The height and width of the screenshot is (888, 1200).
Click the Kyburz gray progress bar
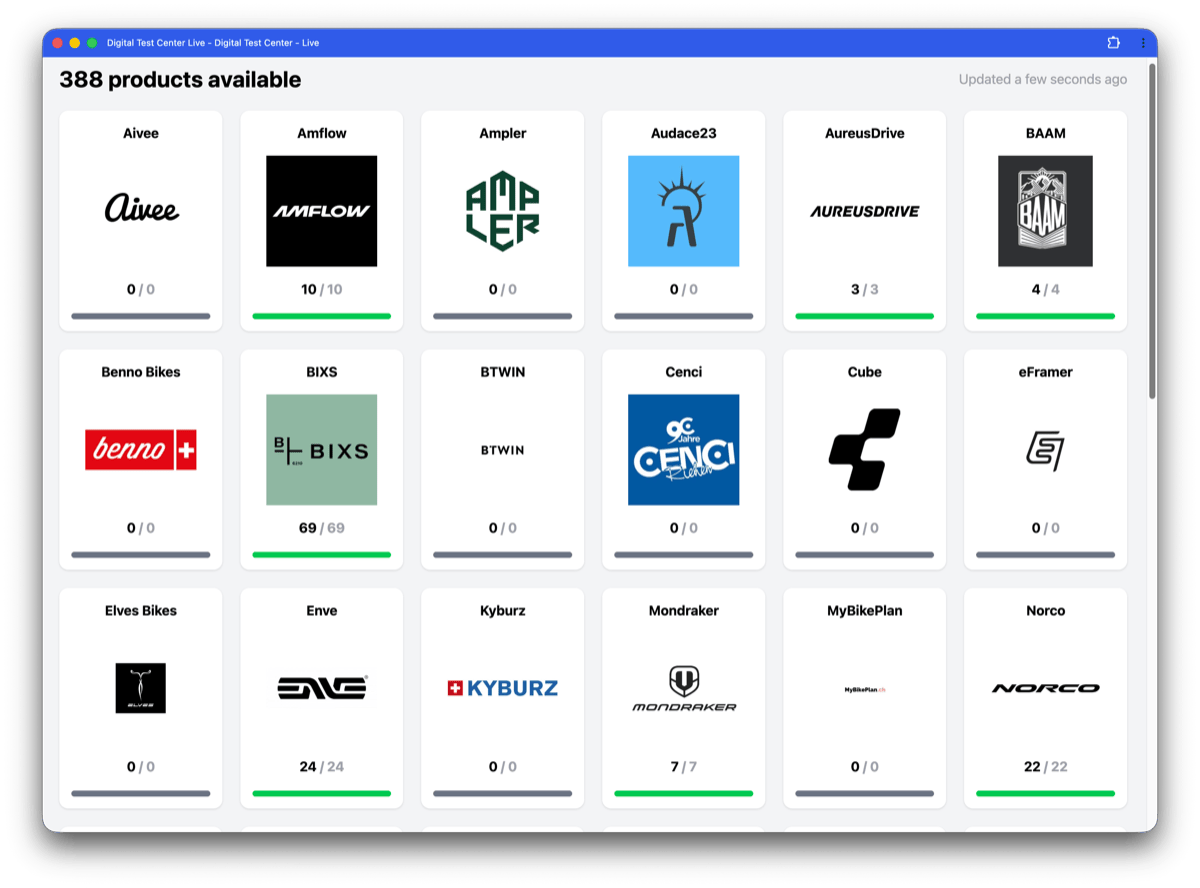coord(503,794)
